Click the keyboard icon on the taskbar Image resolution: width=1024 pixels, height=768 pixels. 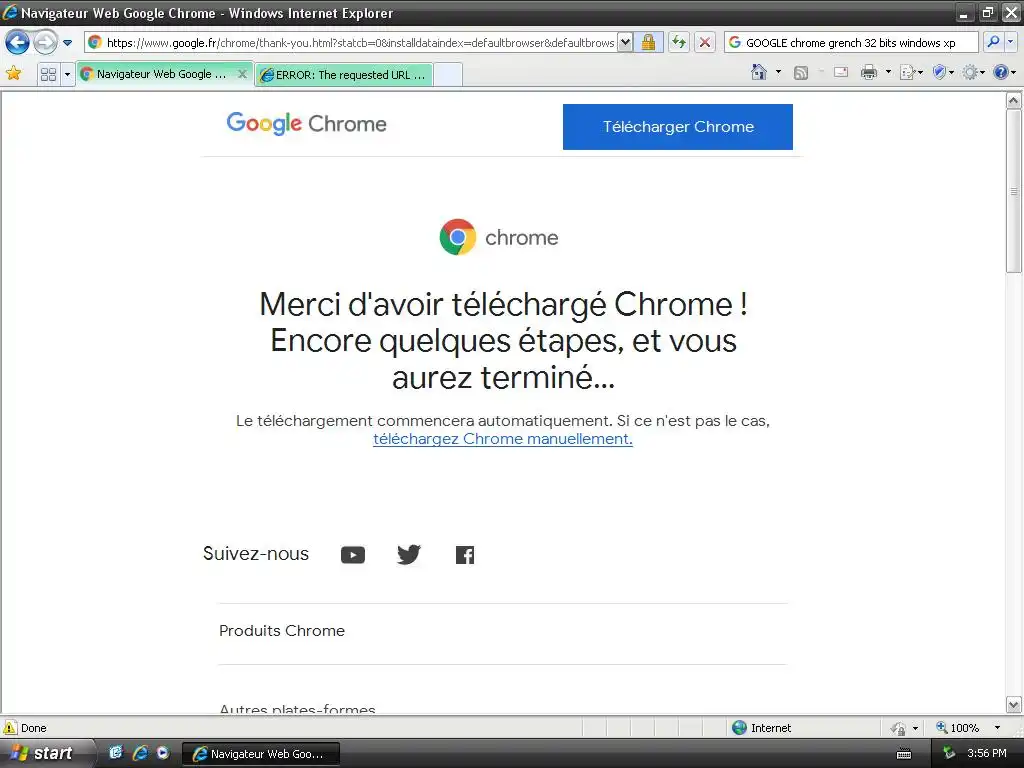(904, 754)
